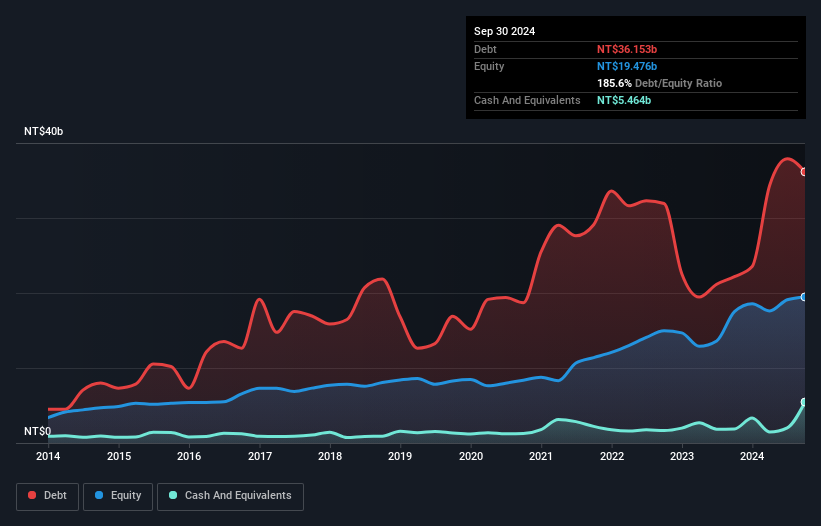Select the 2022 x-axis label
Image resolution: width=821 pixels, height=526 pixels.
click(x=612, y=456)
